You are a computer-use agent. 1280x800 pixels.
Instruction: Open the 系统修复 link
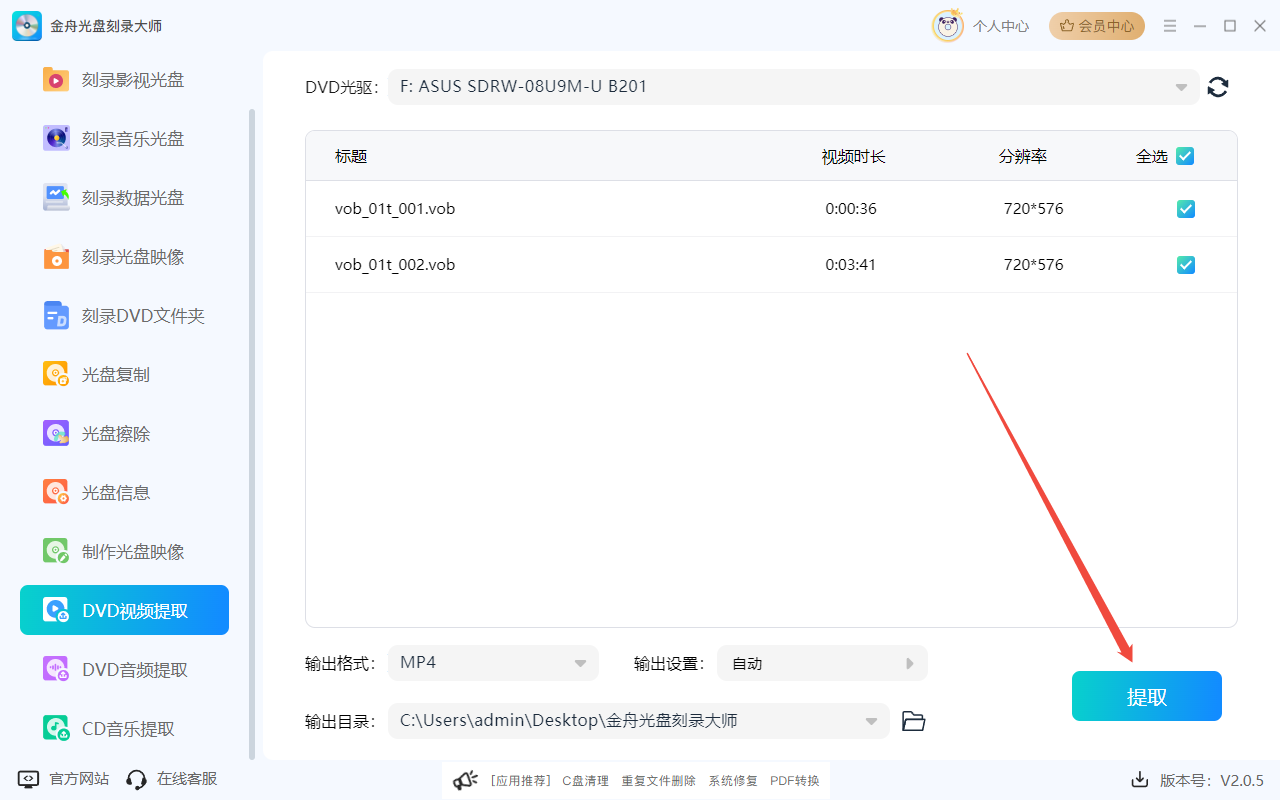pyautogui.click(x=733, y=781)
